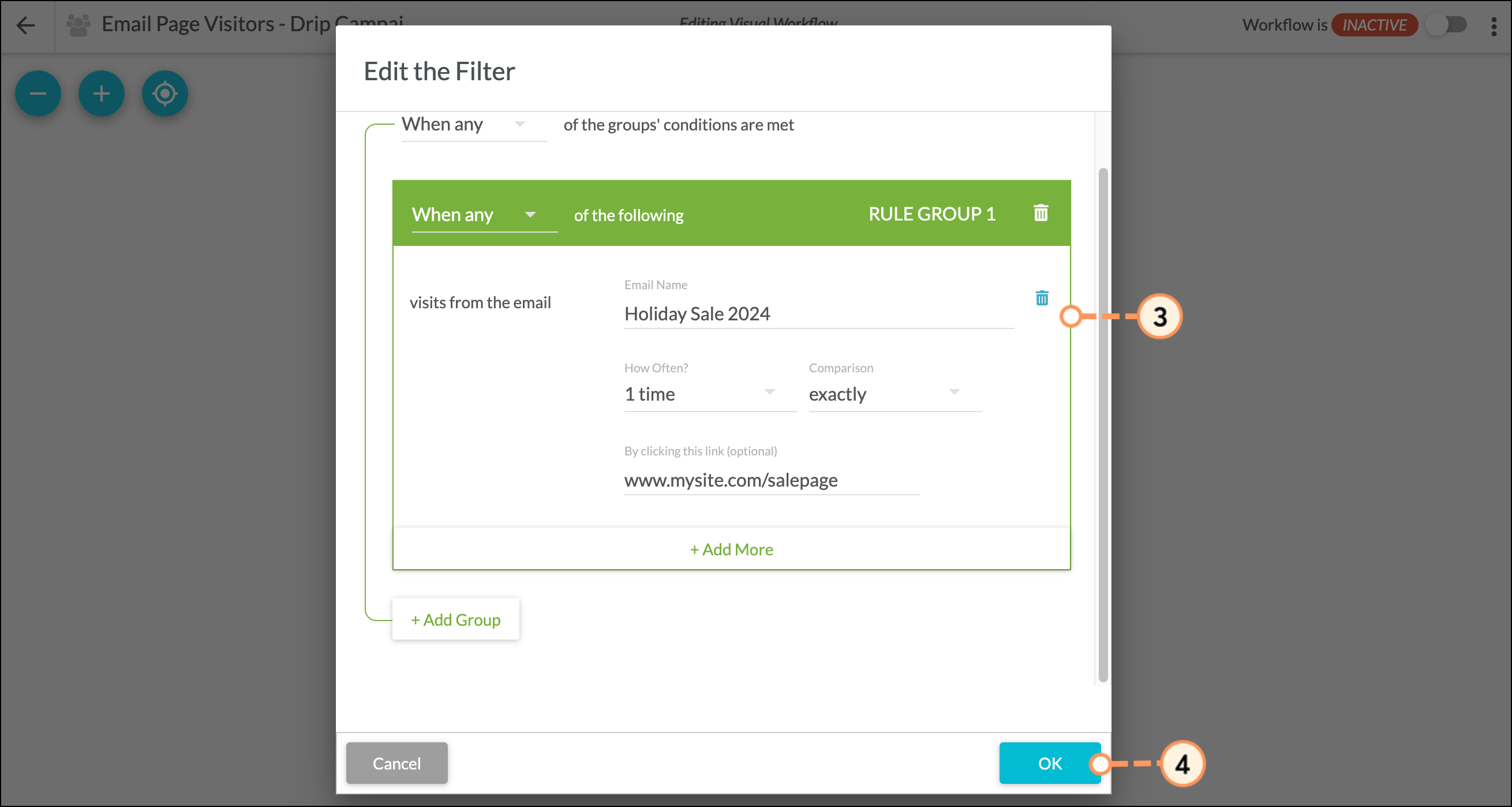
Task: Confirm the filter with OK
Action: point(1050,763)
